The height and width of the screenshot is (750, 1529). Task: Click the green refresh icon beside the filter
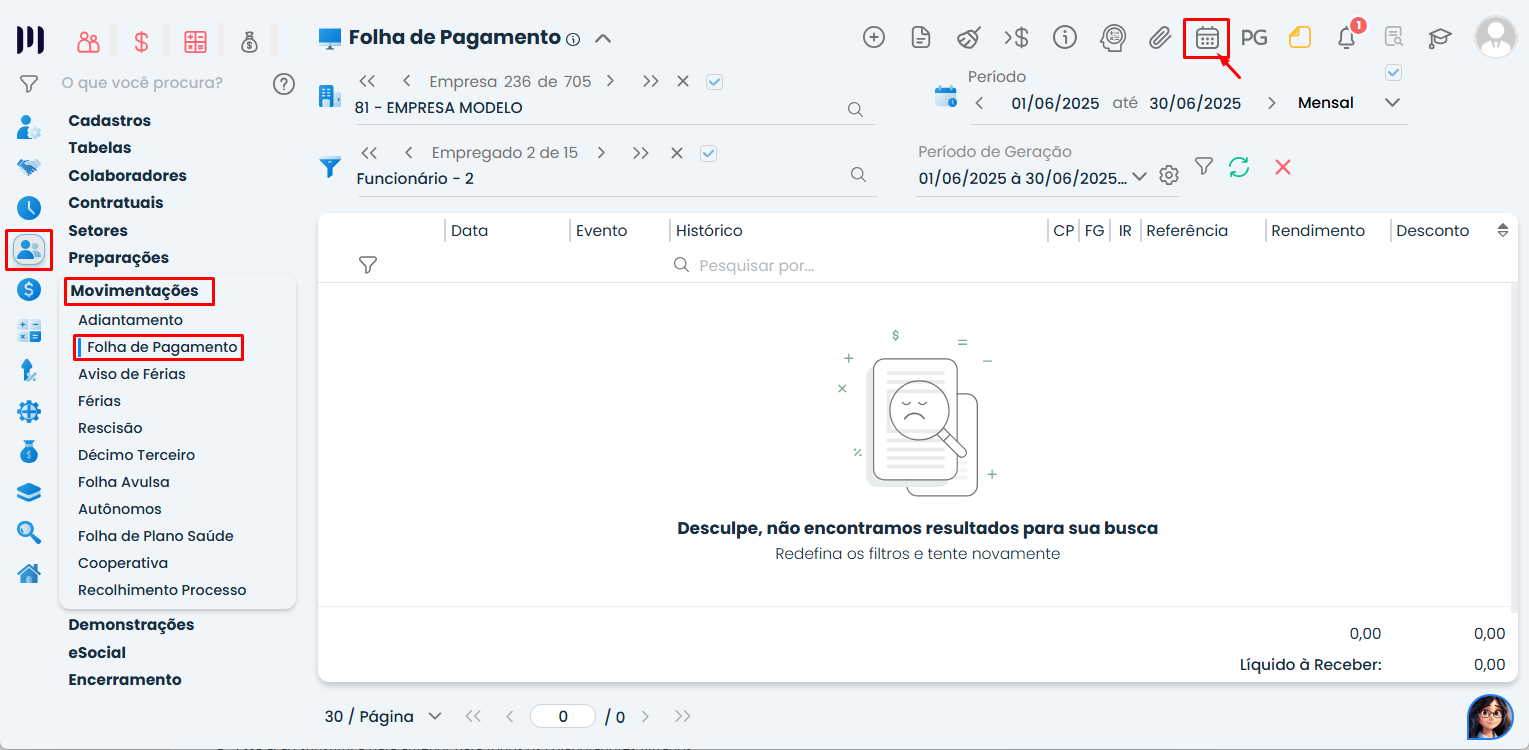click(1239, 167)
